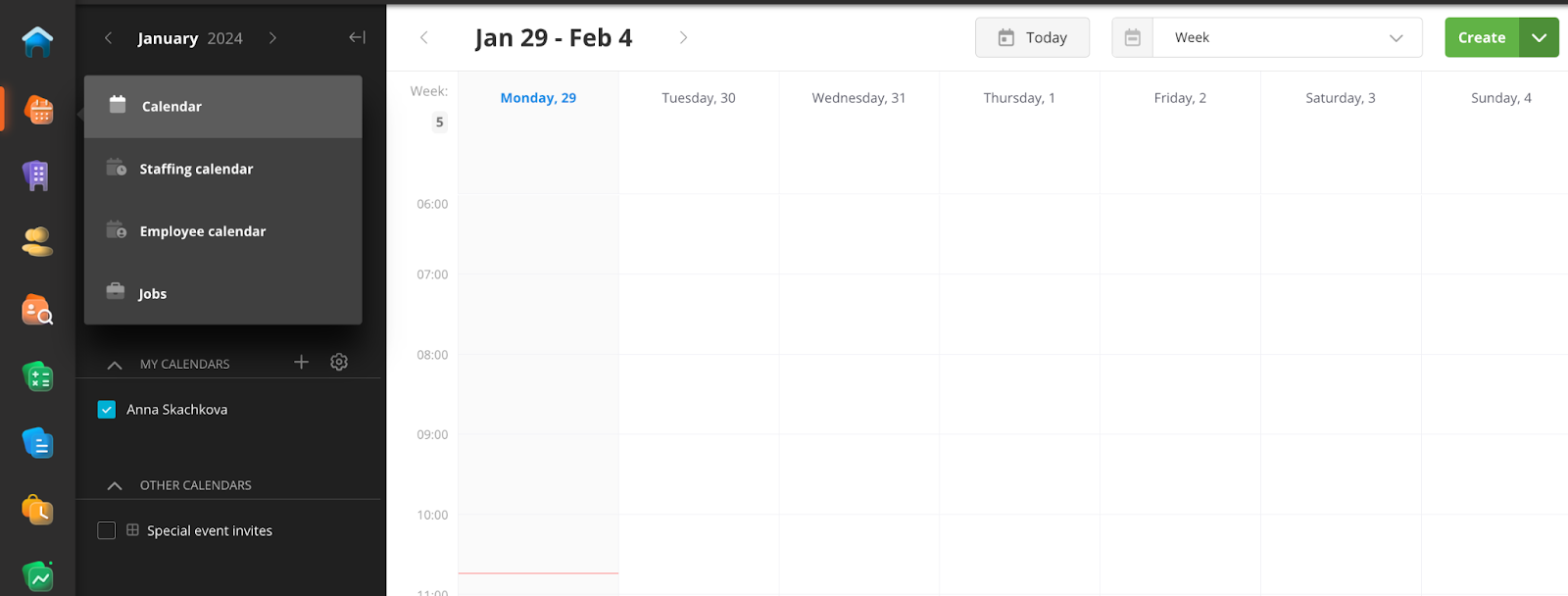This screenshot has width=1568, height=596.
Task: Open the blue document sidebar icon
Action: [x=37, y=443]
